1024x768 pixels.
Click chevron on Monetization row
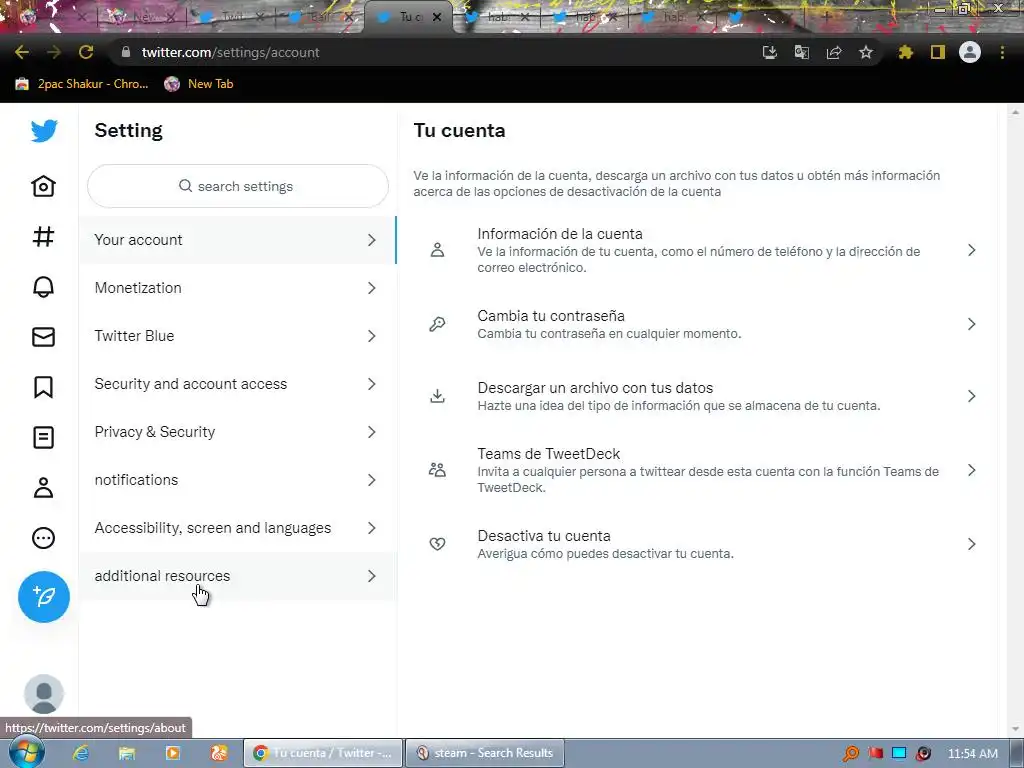pos(372,288)
